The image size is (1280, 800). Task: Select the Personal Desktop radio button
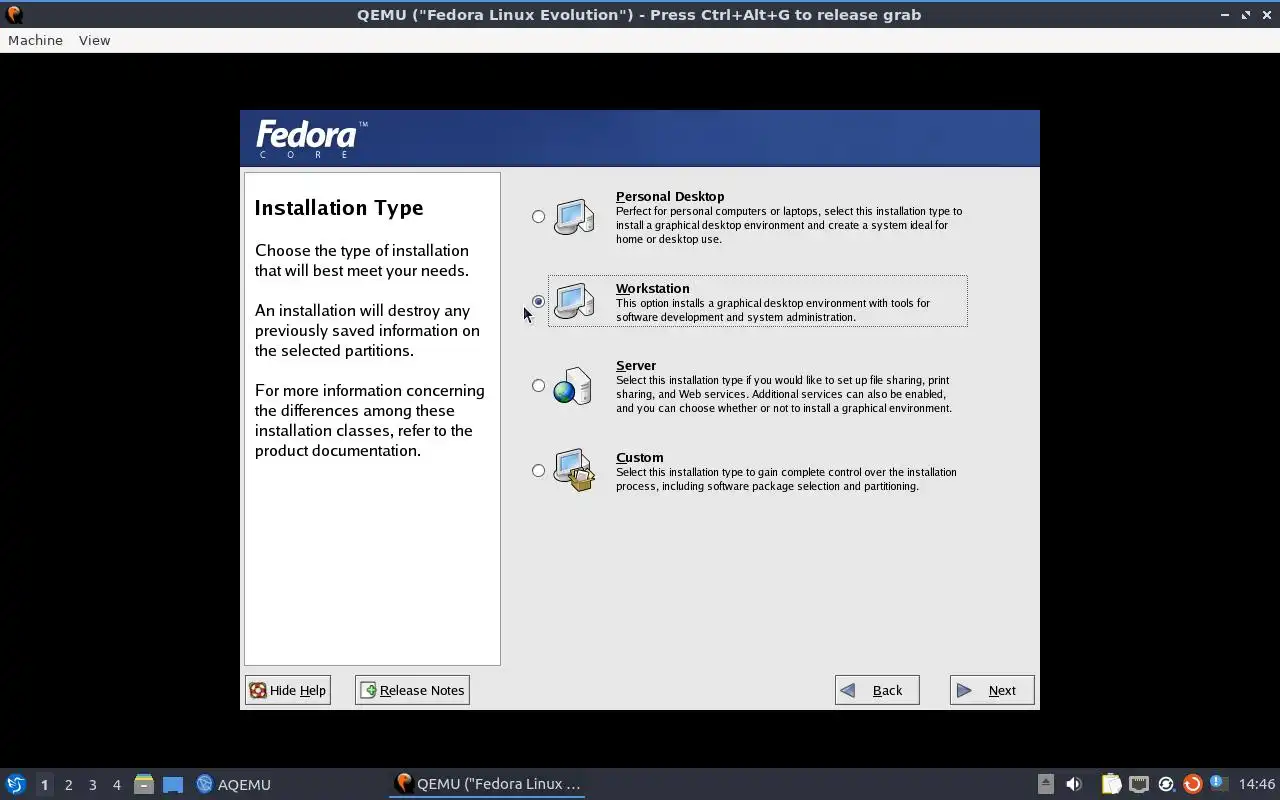click(x=538, y=216)
